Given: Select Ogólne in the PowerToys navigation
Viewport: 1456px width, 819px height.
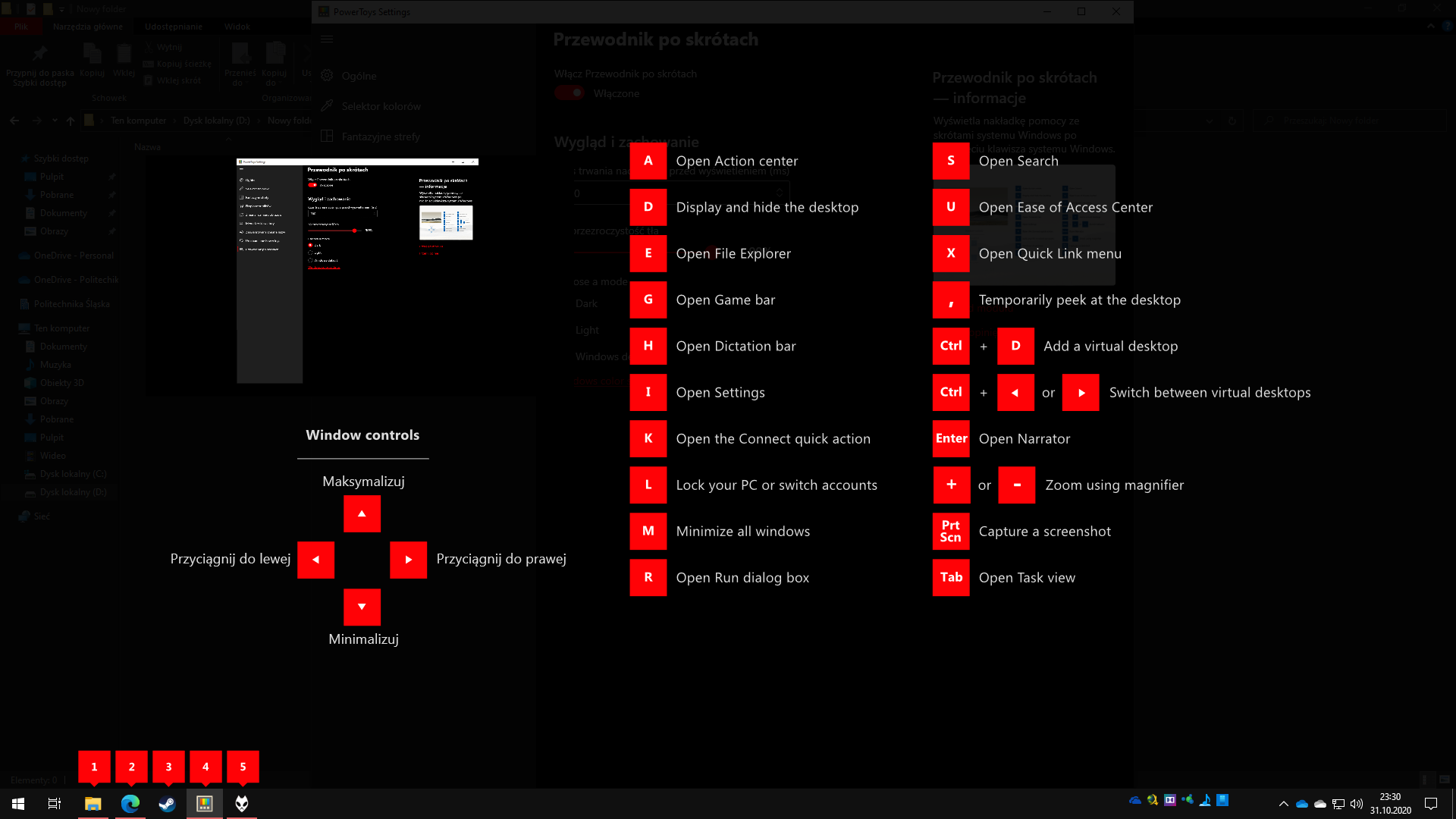Looking at the screenshot, I should (x=359, y=76).
